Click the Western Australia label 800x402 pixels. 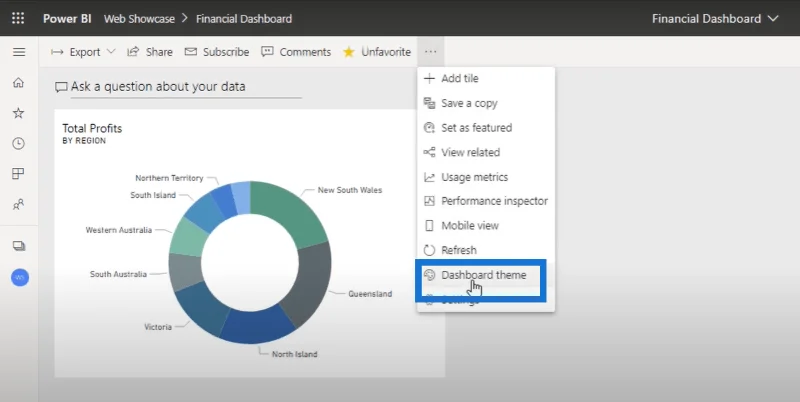(x=118, y=230)
